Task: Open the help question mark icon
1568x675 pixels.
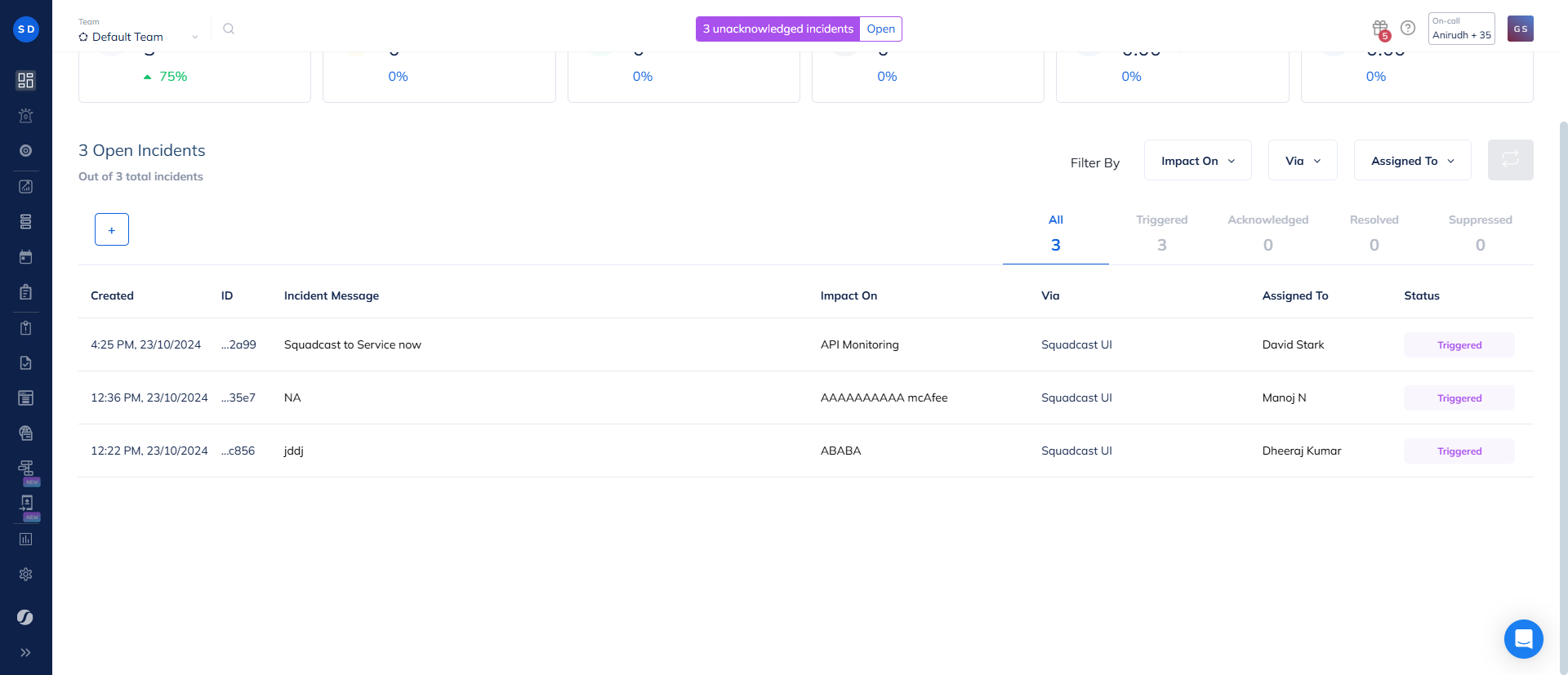Action: click(1408, 28)
